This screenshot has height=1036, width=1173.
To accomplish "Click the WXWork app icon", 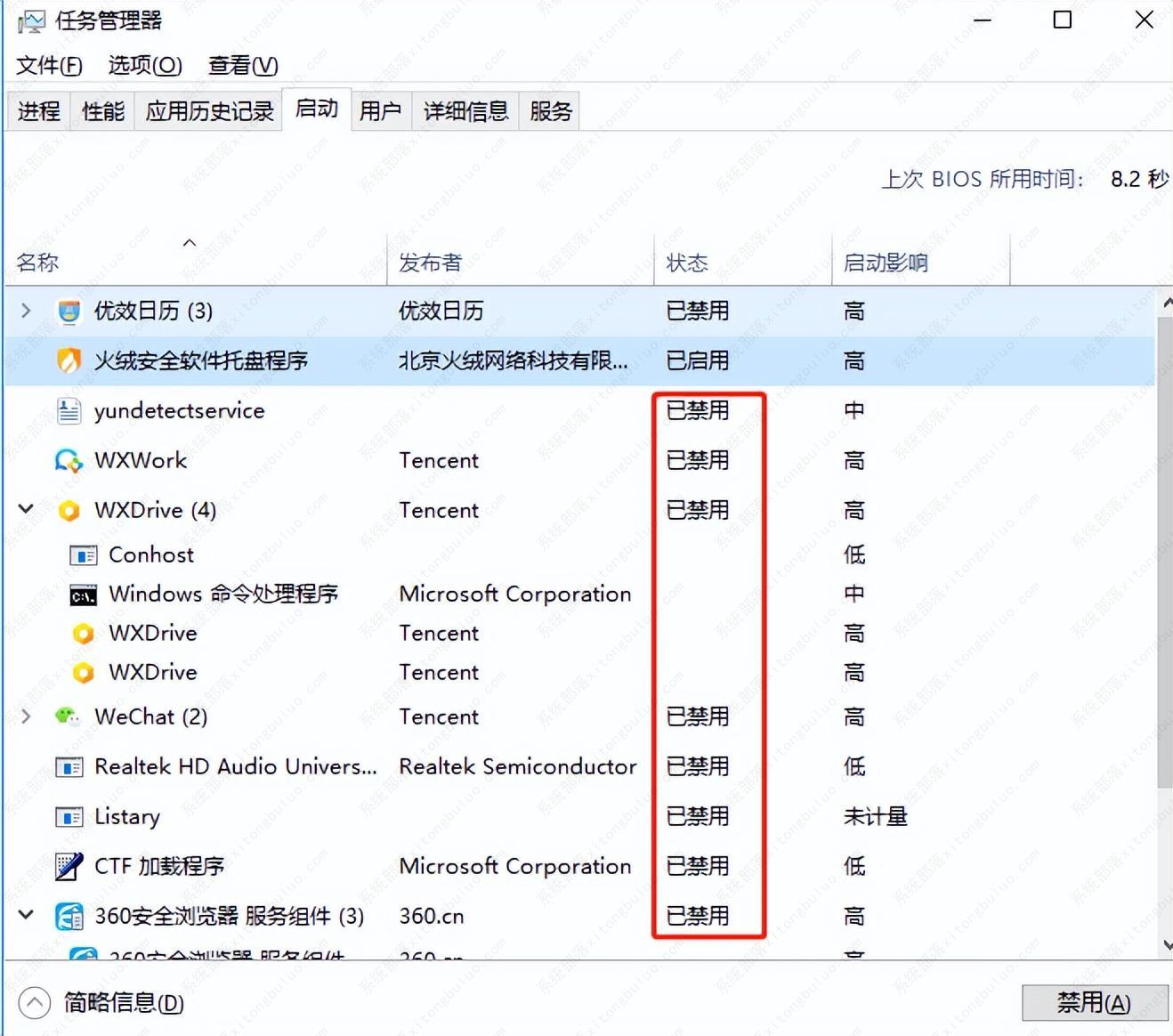I will click(68, 460).
